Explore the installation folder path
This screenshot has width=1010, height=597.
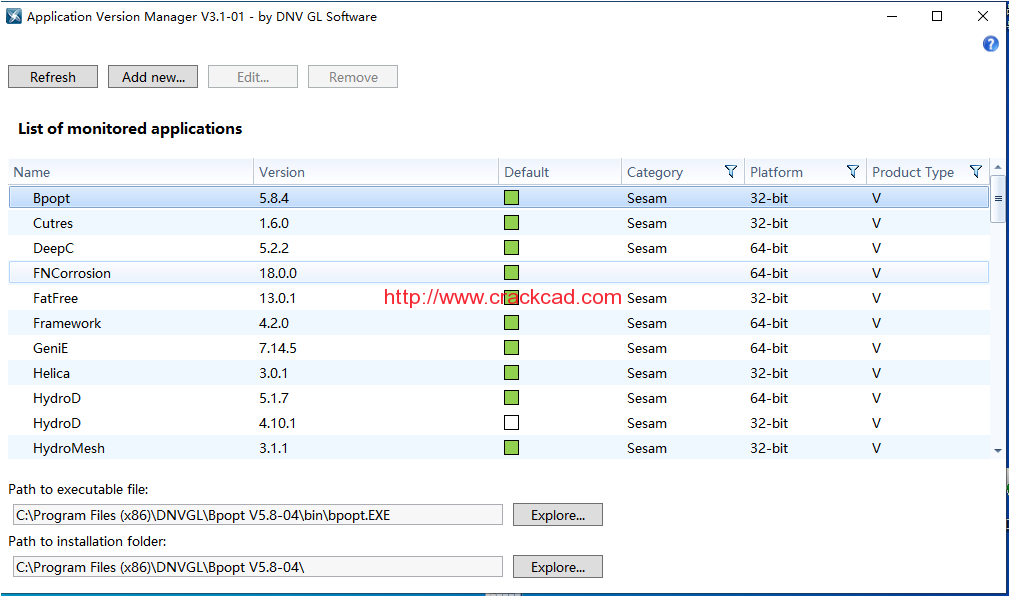(558, 567)
